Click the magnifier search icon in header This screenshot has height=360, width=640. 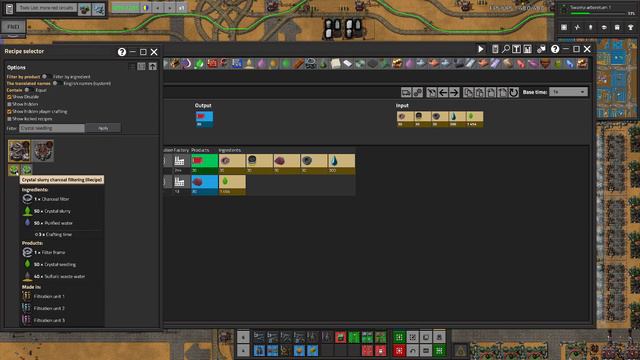(x=506, y=49)
